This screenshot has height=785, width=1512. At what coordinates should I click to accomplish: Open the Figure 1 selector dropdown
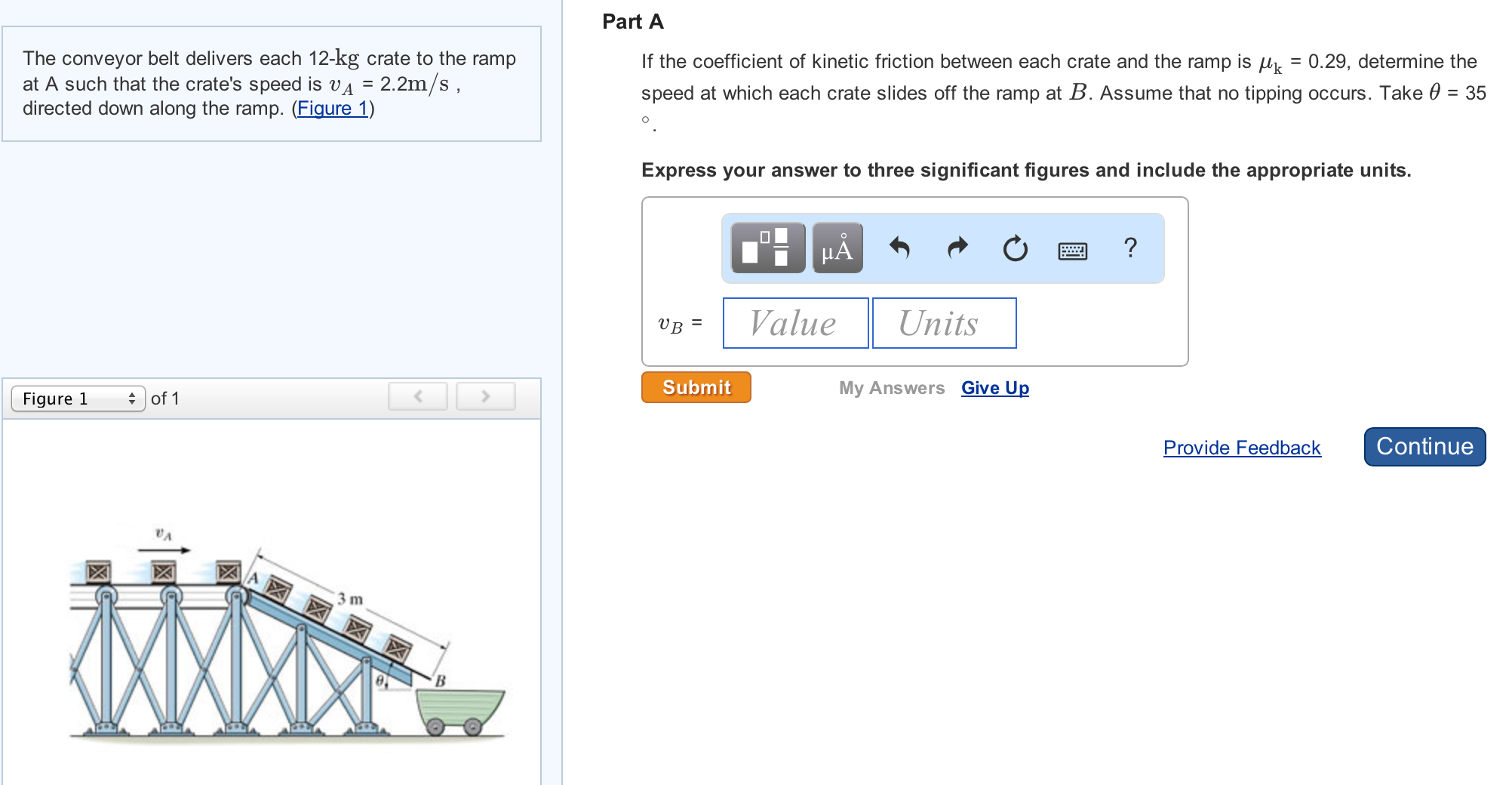click(x=78, y=399)
